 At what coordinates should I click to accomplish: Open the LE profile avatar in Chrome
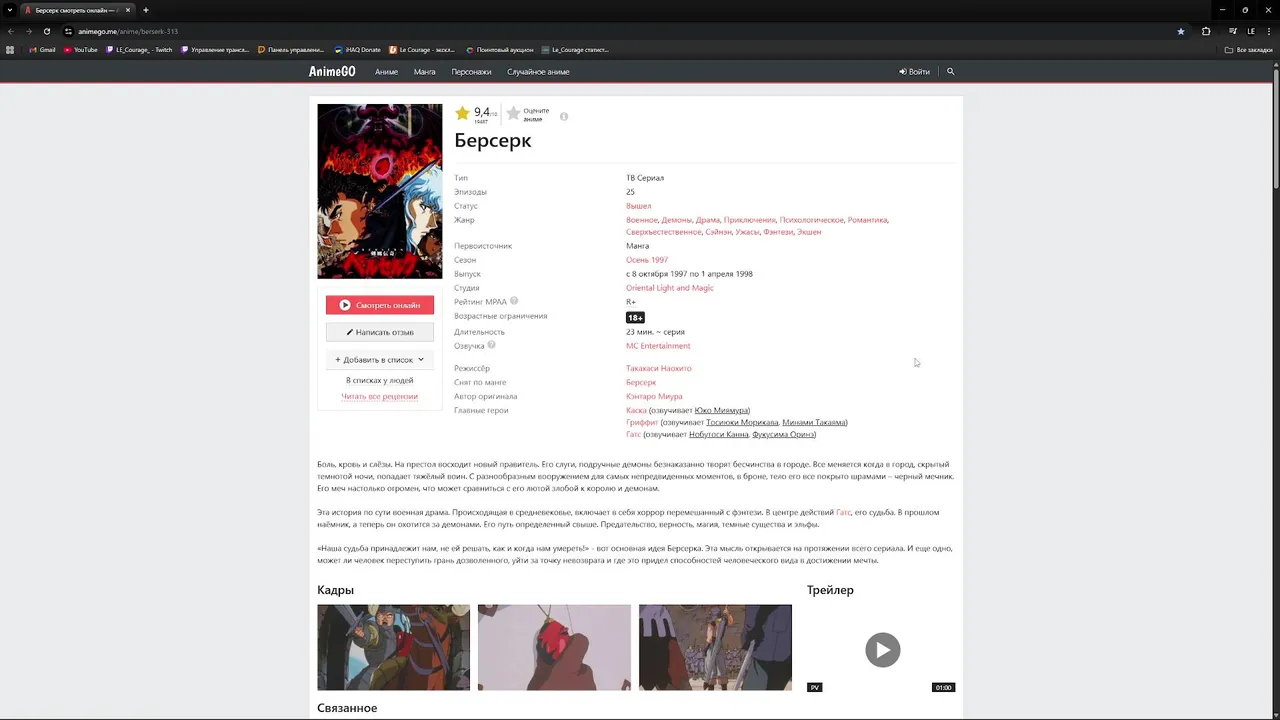[x=1251, y=31]
